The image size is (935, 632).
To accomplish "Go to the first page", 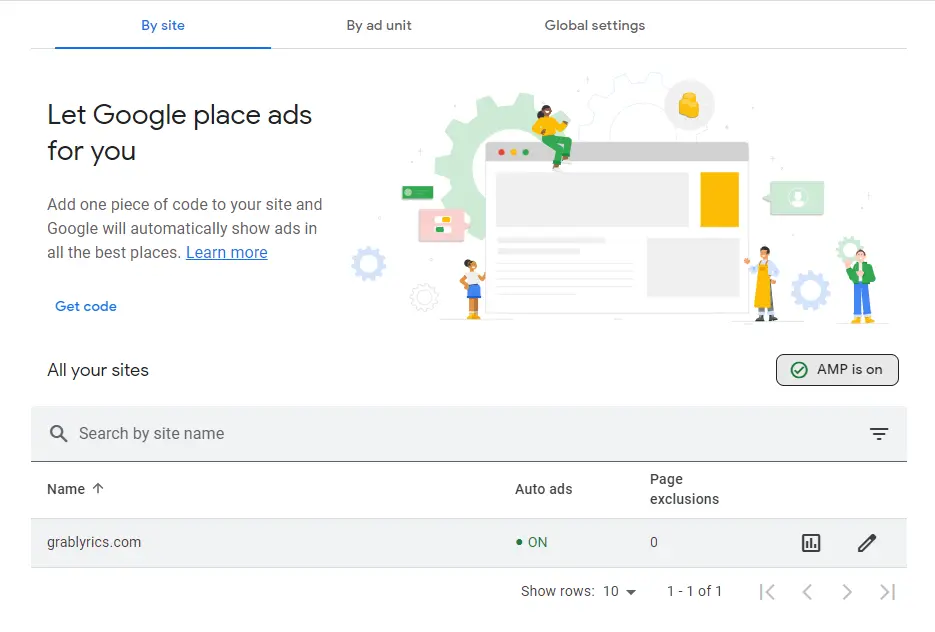I will click(767, 592).
